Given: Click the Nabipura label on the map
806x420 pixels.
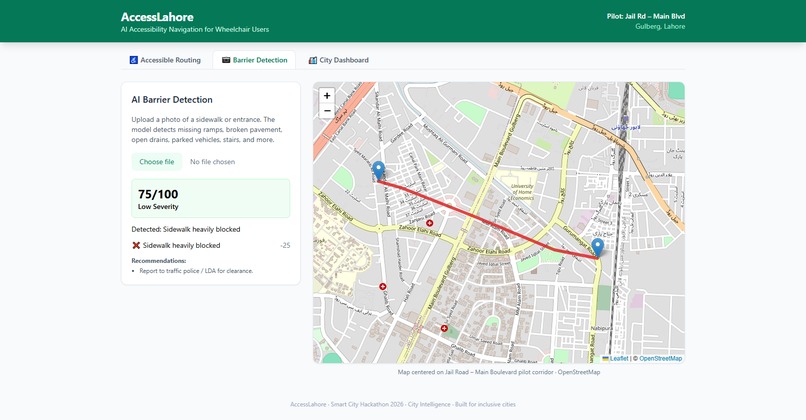Looking at the screenshot, I should coord(601,328).
